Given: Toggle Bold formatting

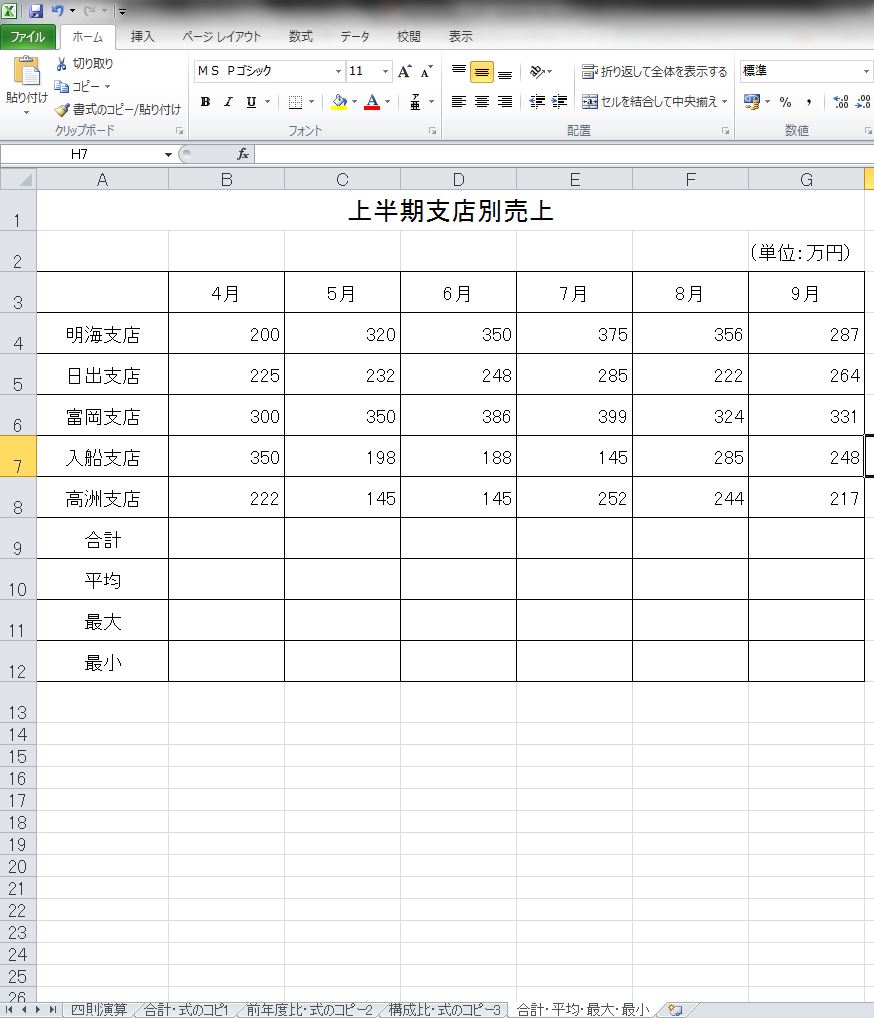Looking at the screenshot, I should click(205, 102).
